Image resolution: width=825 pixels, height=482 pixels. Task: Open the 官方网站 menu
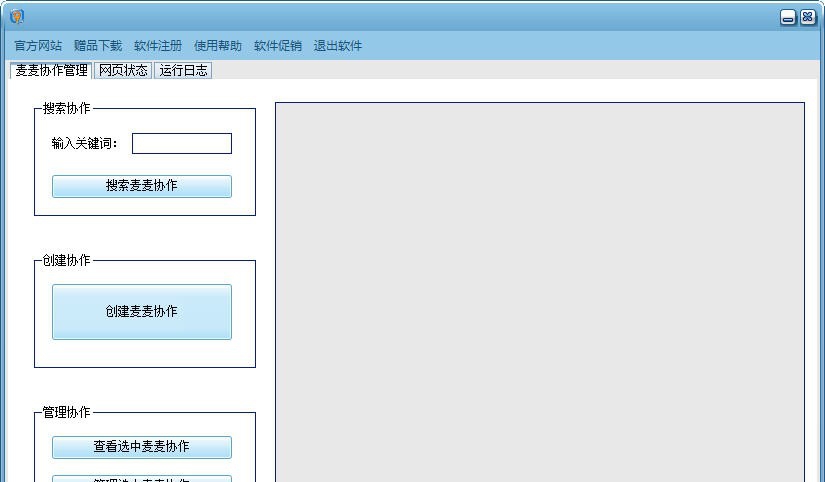pos(38,46)
